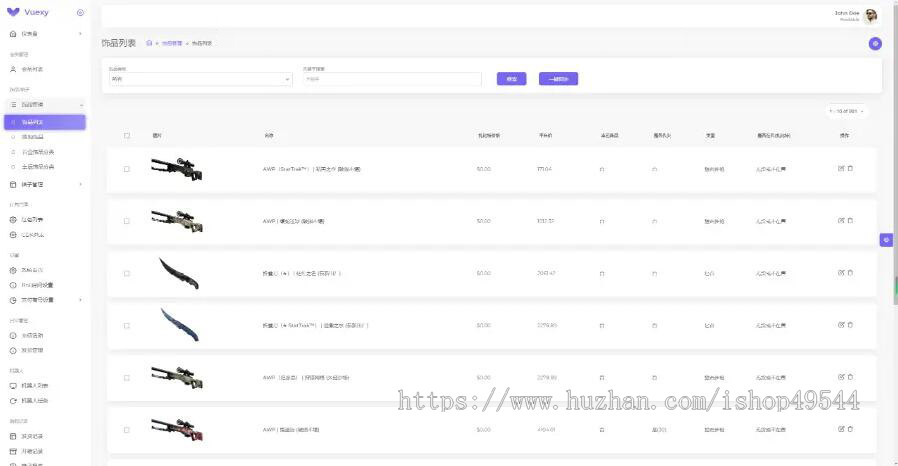Check the red AWP row checkbox

tap(127, 430)
